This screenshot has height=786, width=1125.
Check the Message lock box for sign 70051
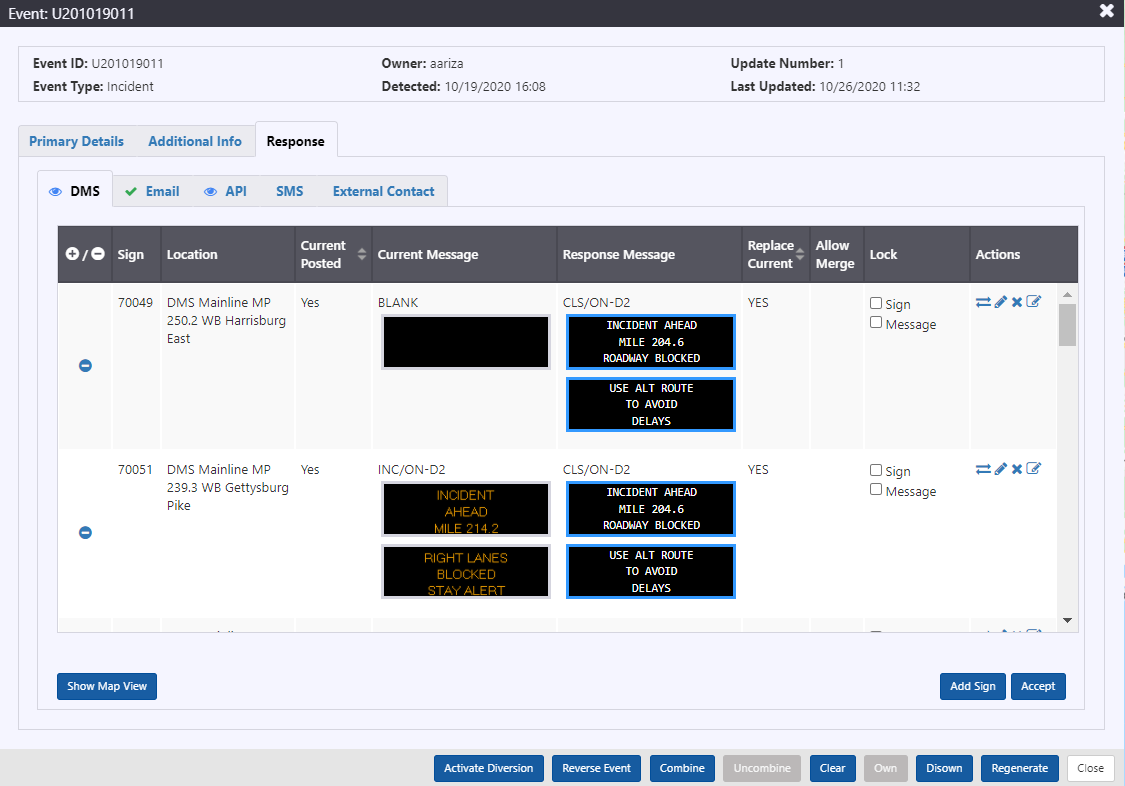(x=876, y=490)
